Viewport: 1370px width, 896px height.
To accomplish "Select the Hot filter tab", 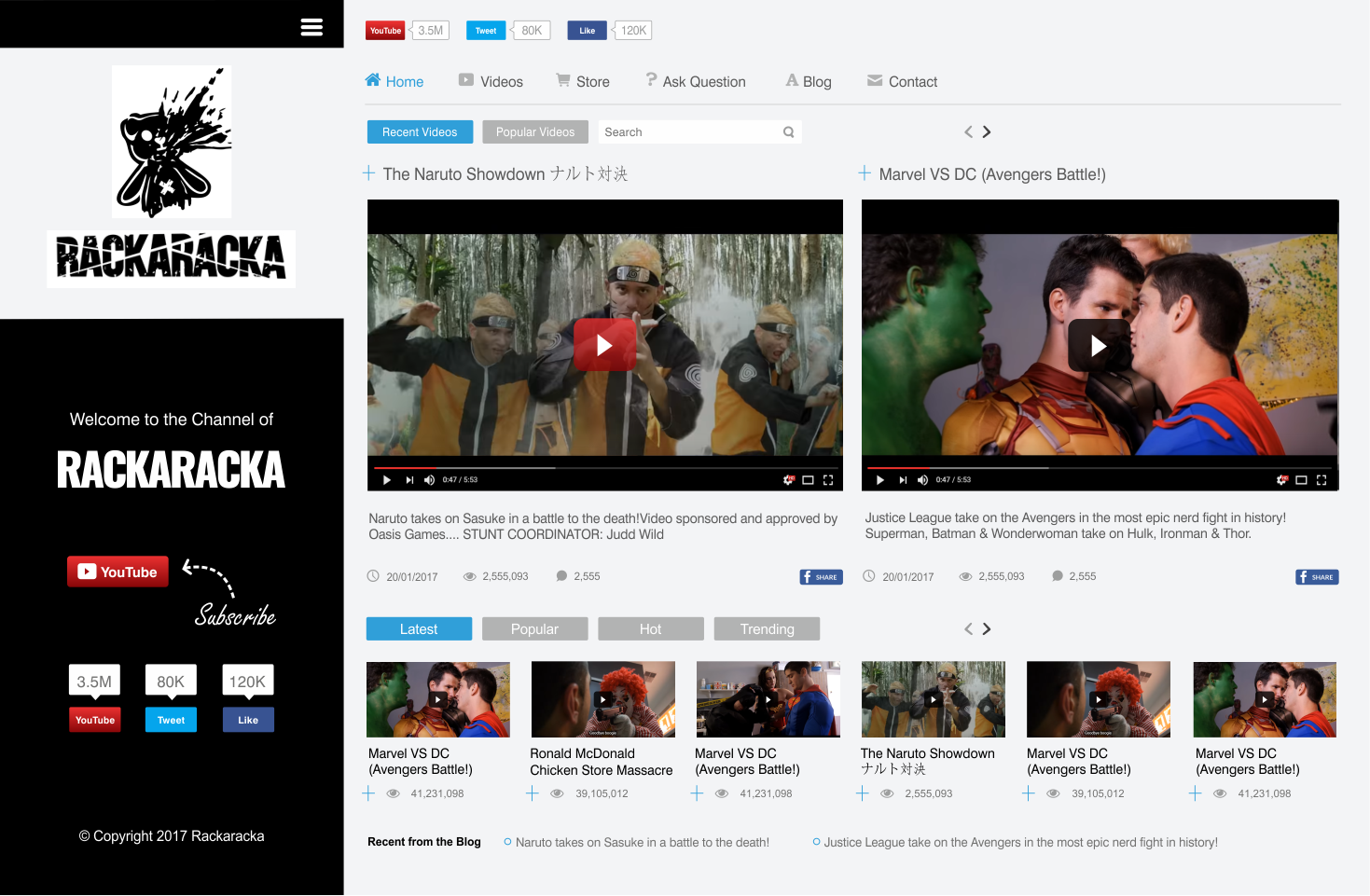I will (x=650, y=629).
